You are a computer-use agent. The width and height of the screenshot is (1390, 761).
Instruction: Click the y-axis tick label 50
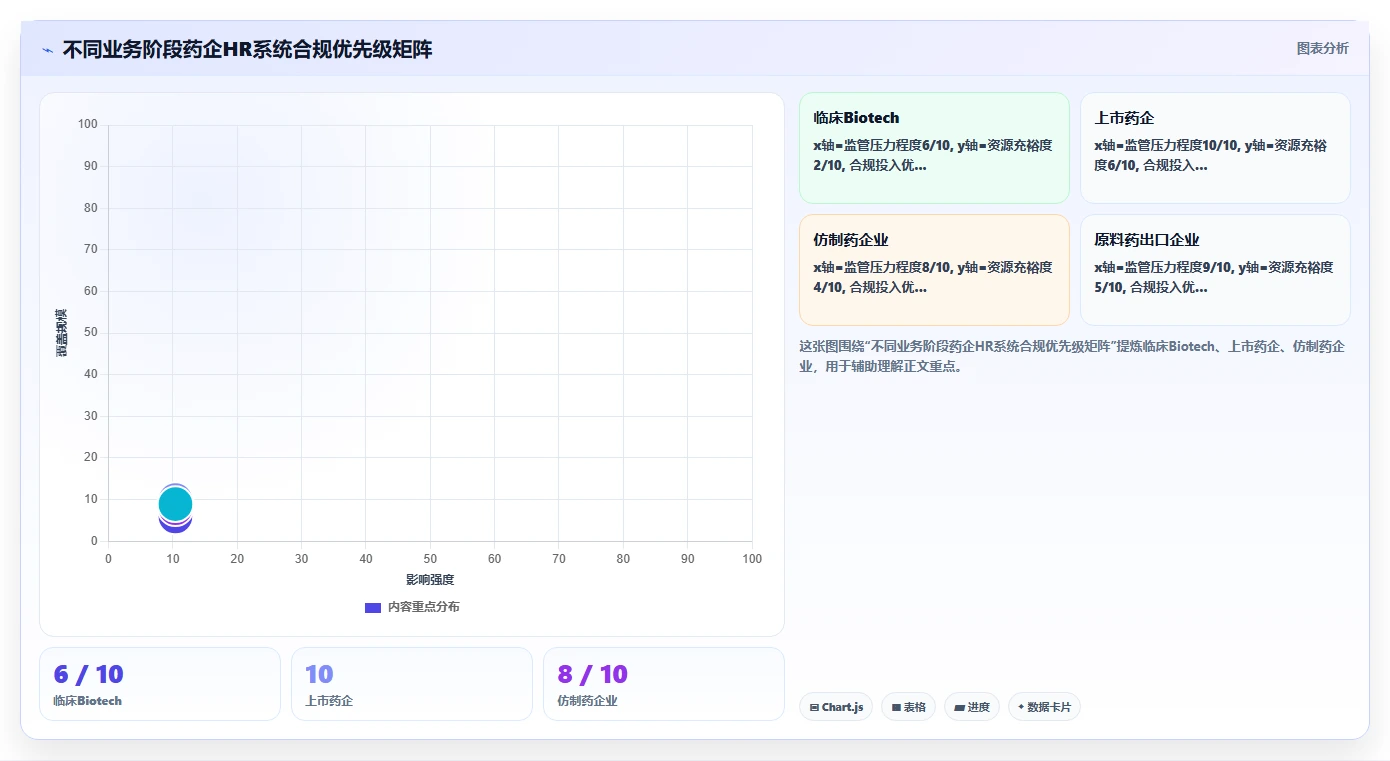(91, 333)
